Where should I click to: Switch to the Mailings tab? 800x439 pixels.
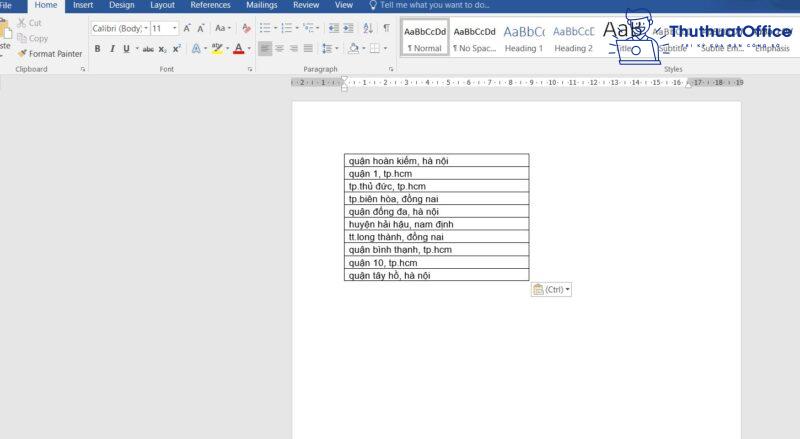[262, 5]
